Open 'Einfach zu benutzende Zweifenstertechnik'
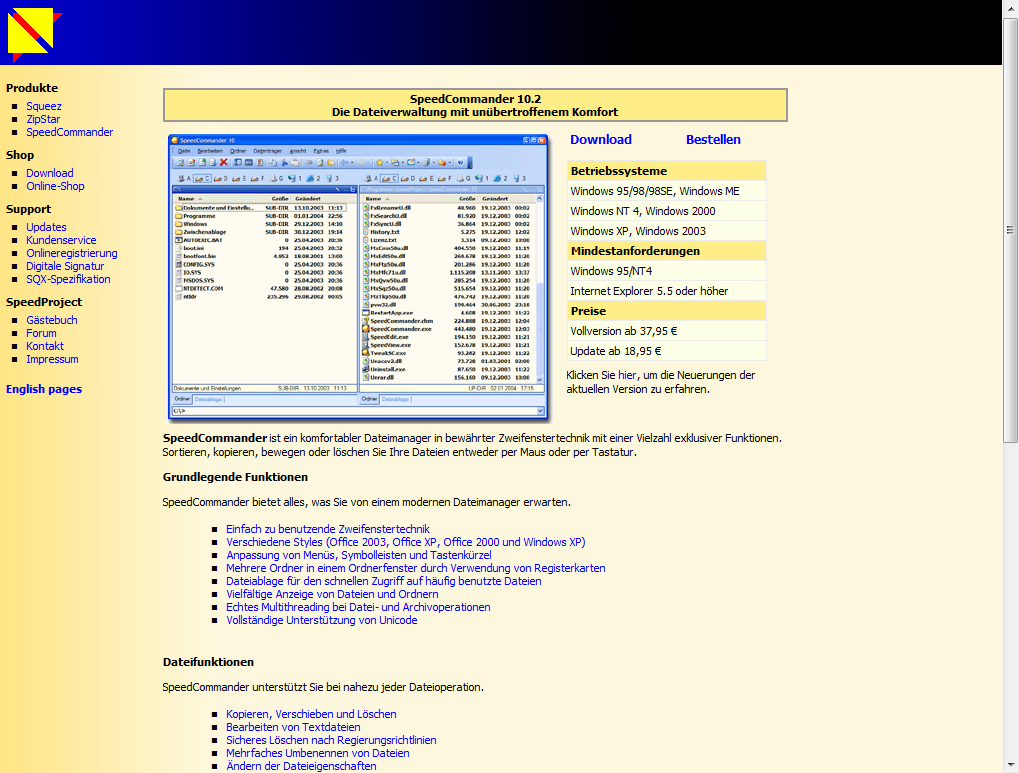 pos(328,529)
